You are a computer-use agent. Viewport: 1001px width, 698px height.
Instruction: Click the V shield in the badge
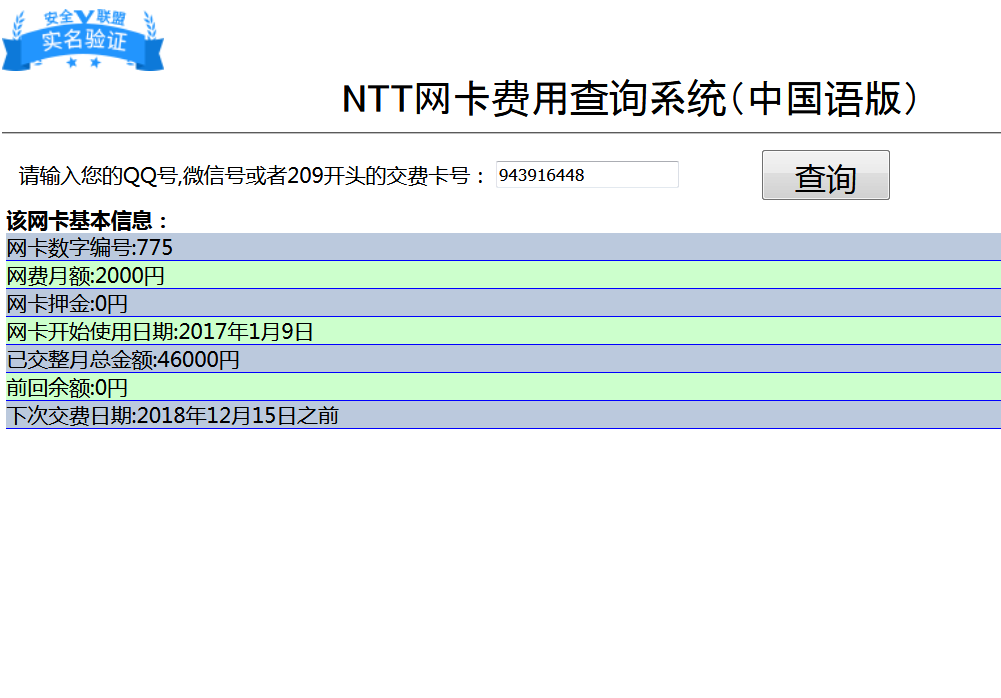[84, 17]
